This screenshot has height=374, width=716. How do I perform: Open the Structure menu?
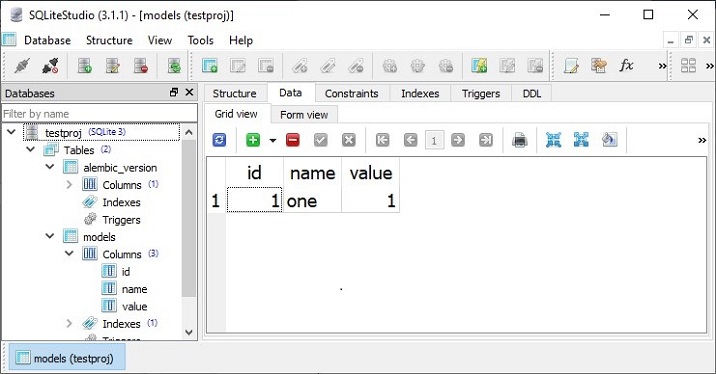[x=109, y=40]
